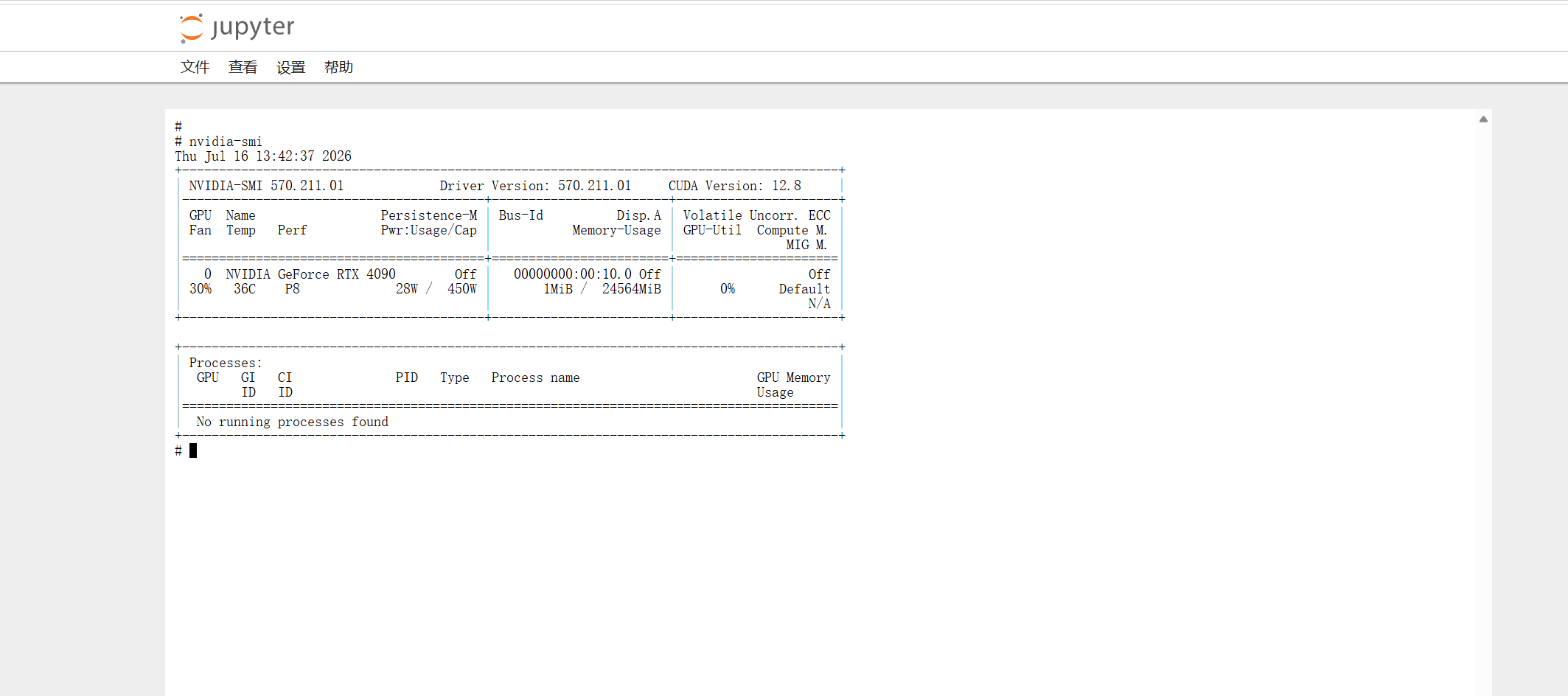The height and width of the screenshot is (696, 1568).
Task: Click the nvidia-smi command text
Action: point(226,142)
